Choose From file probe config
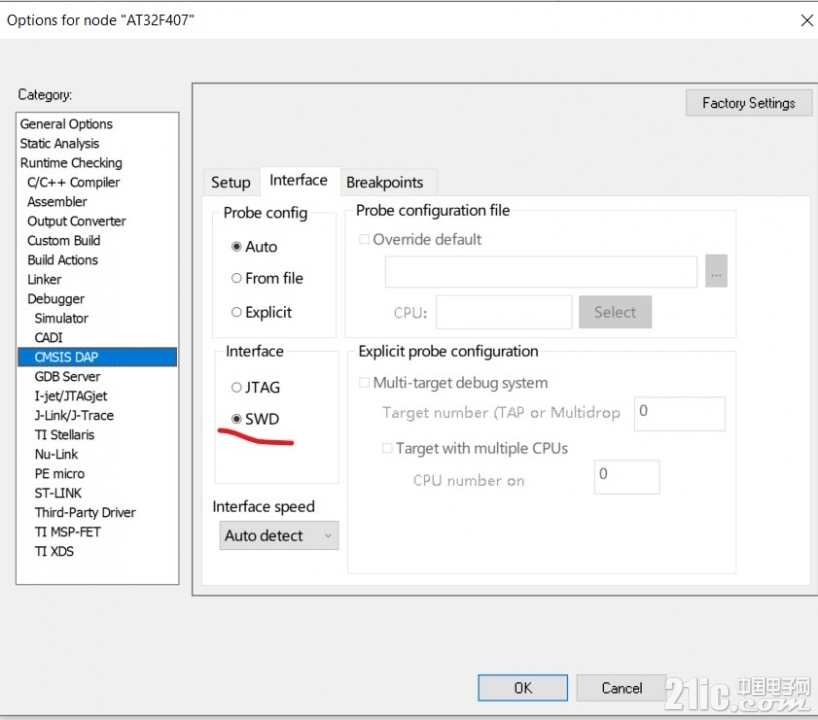818x720 pixels. click(267, 278)
